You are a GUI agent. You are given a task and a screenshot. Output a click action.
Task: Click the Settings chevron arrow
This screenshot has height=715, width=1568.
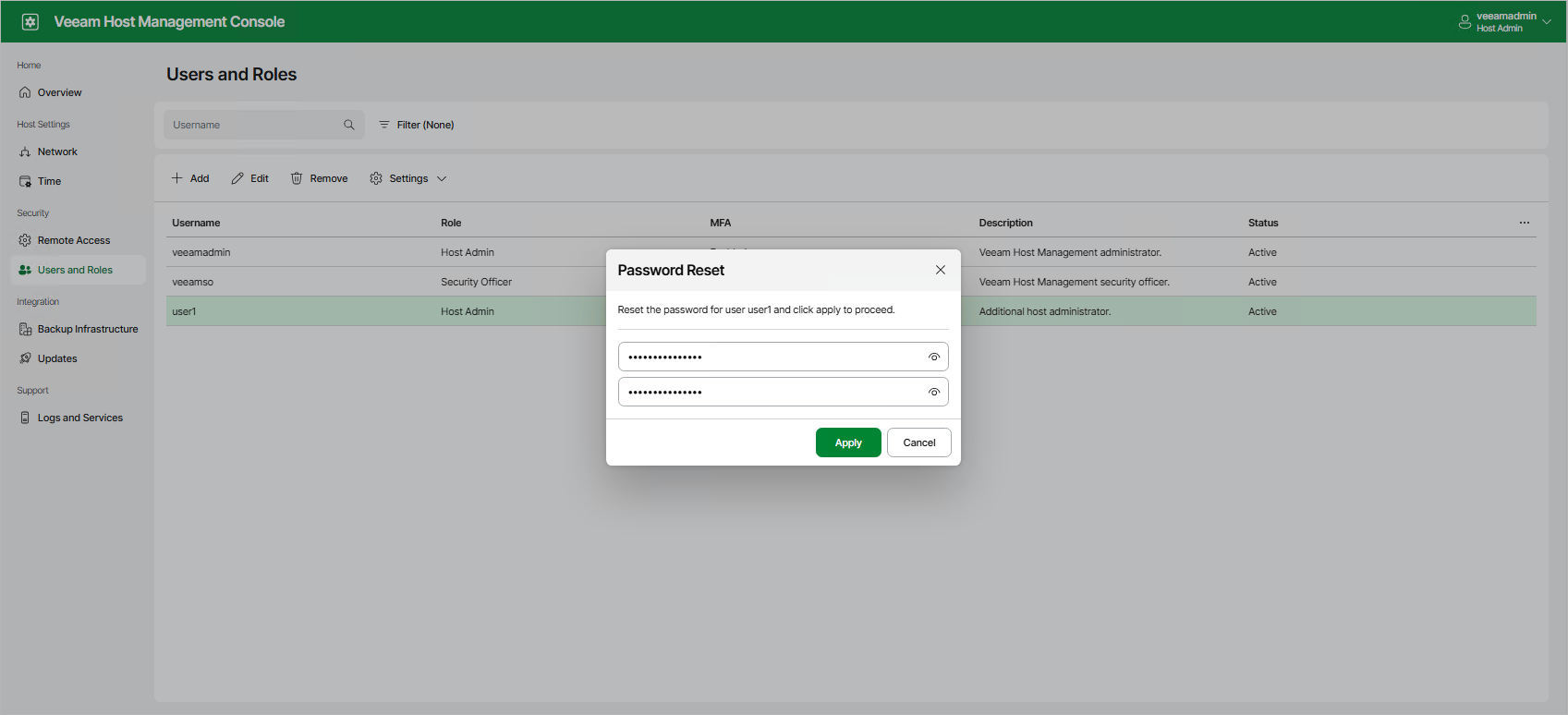(442, 178)
